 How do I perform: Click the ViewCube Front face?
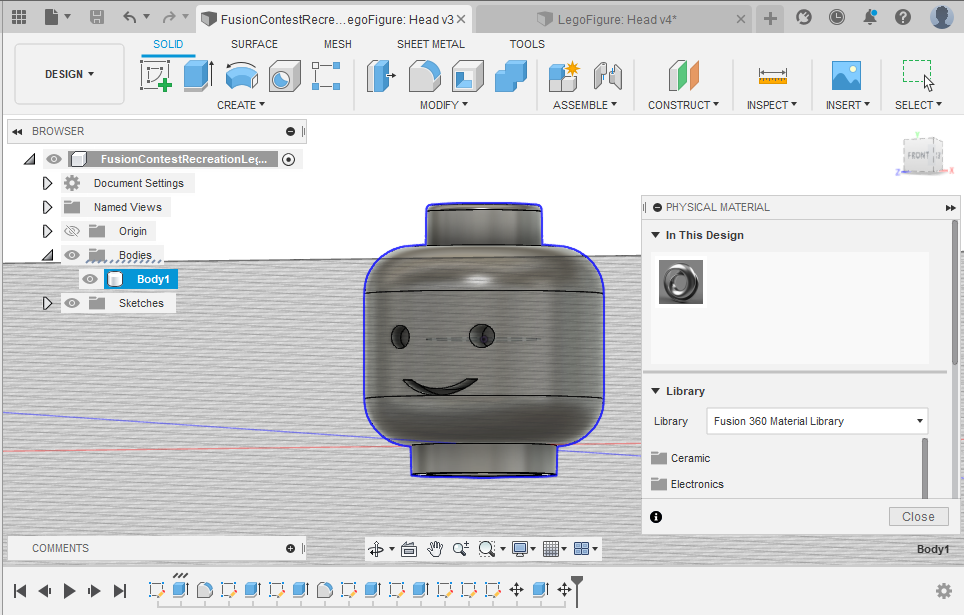click(918, 156)
